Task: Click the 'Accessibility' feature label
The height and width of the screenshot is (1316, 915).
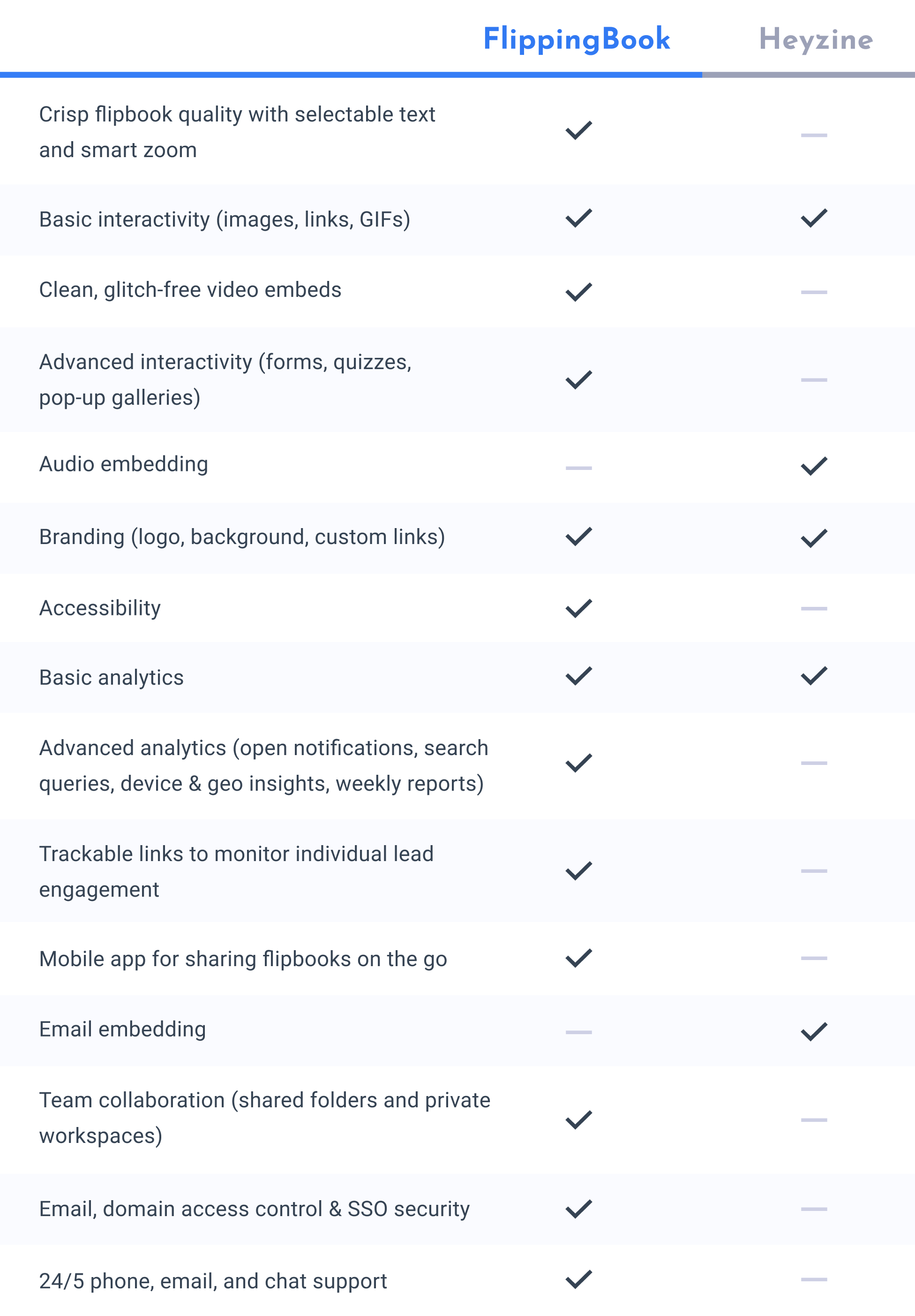Action: (100, 608)
